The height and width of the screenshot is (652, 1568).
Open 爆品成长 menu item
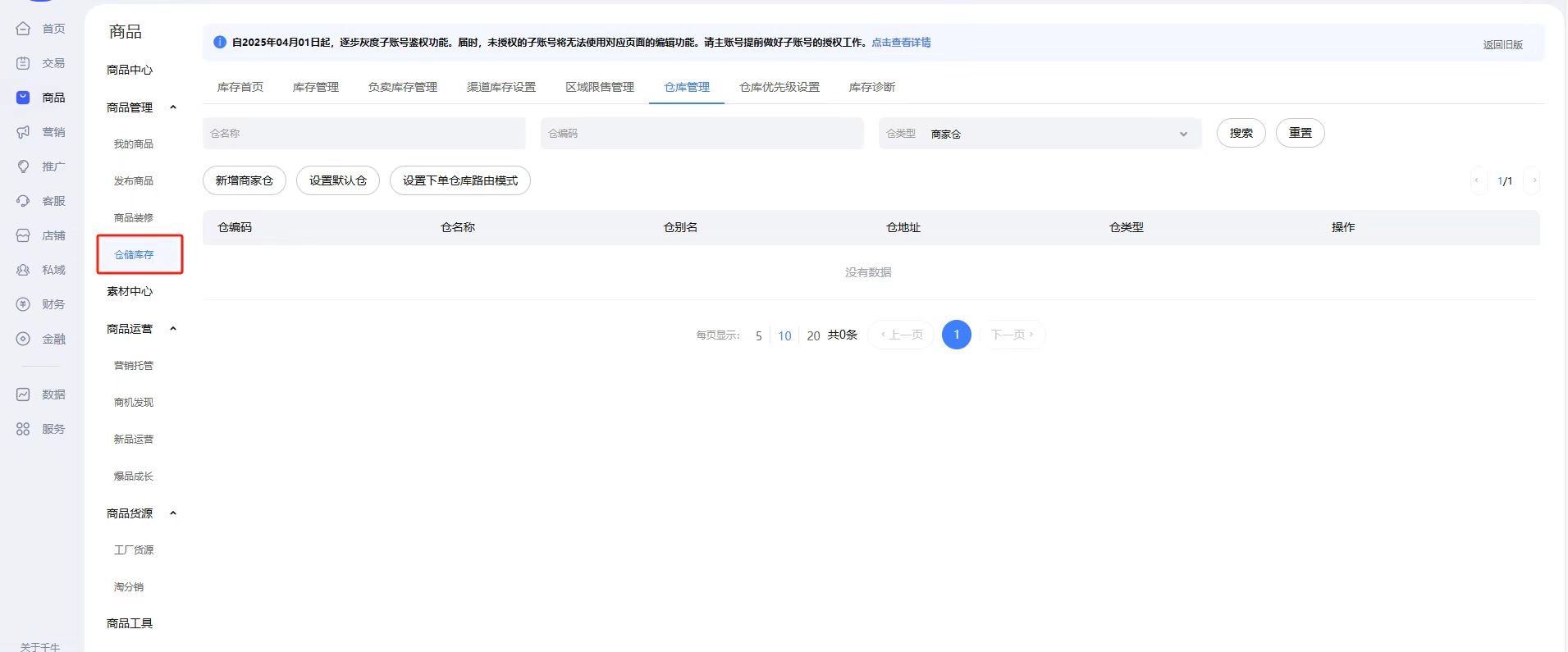[134, 476]
